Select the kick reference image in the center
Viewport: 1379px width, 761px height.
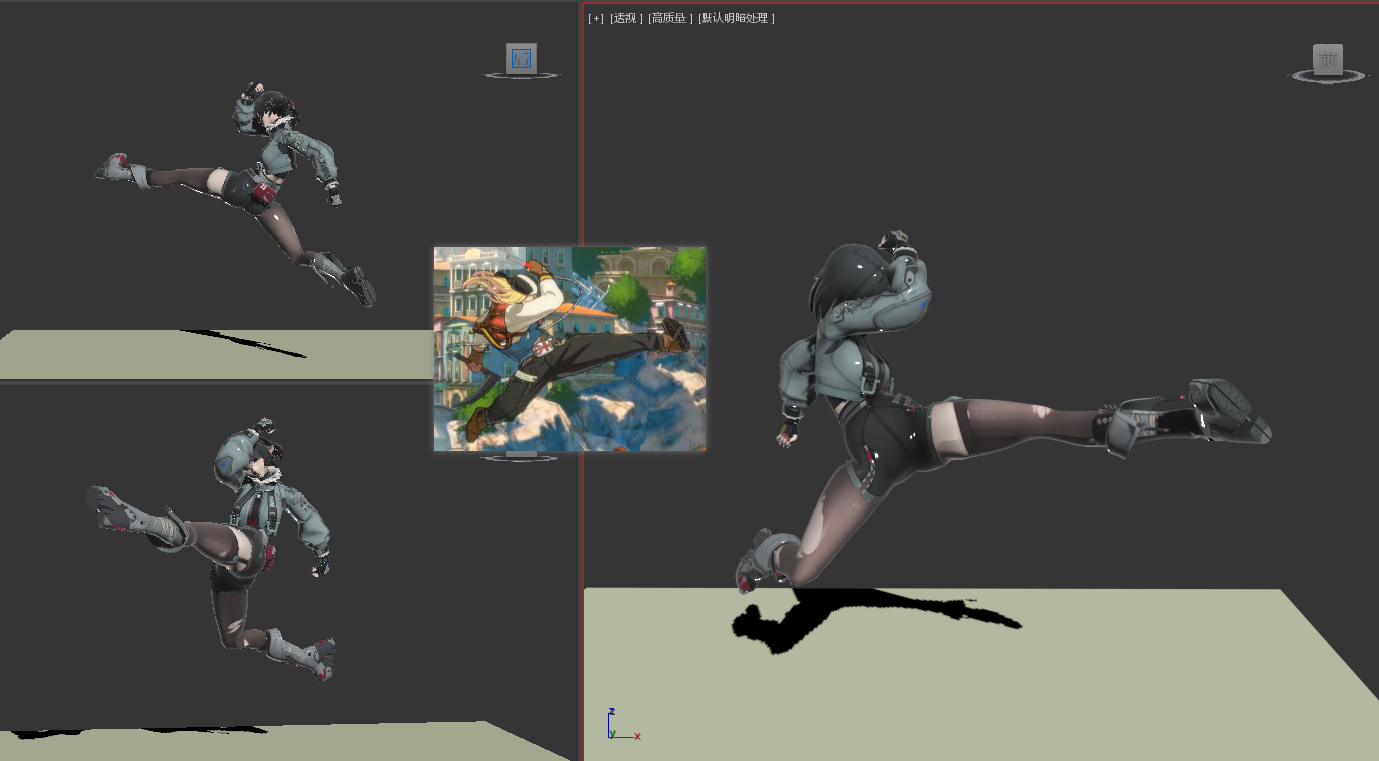570,348
